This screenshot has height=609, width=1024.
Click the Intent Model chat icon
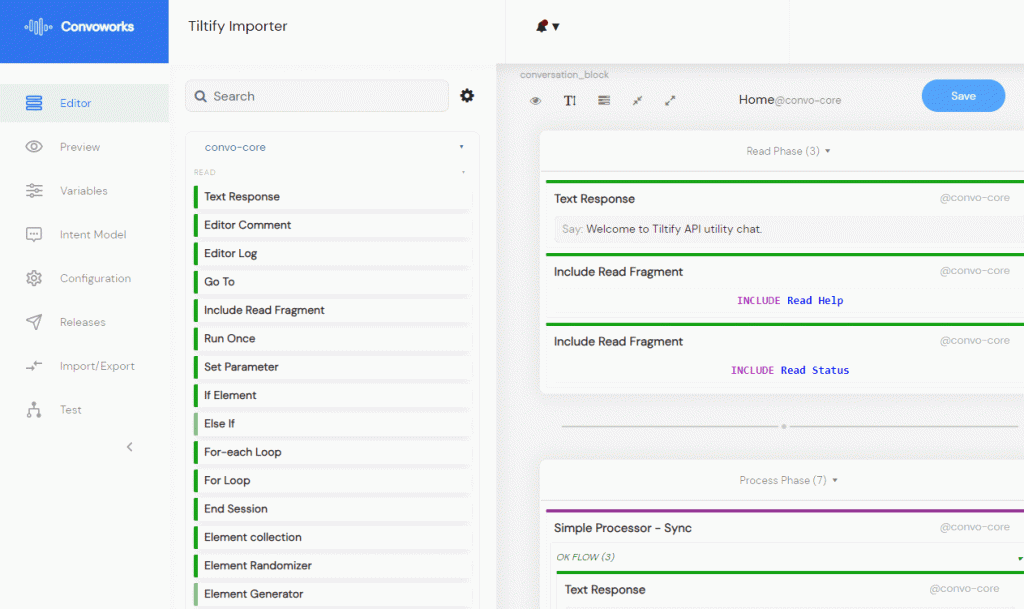pos(34,234)
